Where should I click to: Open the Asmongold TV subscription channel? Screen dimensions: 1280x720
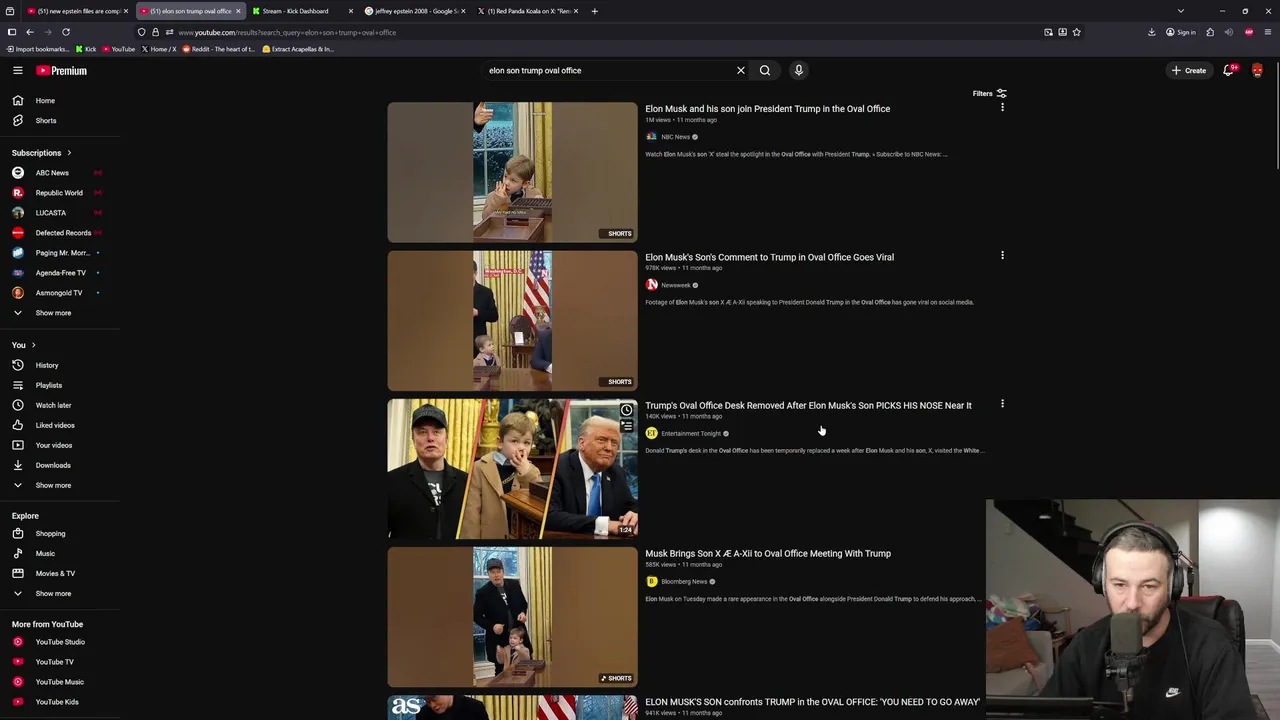tap(58, 292)
